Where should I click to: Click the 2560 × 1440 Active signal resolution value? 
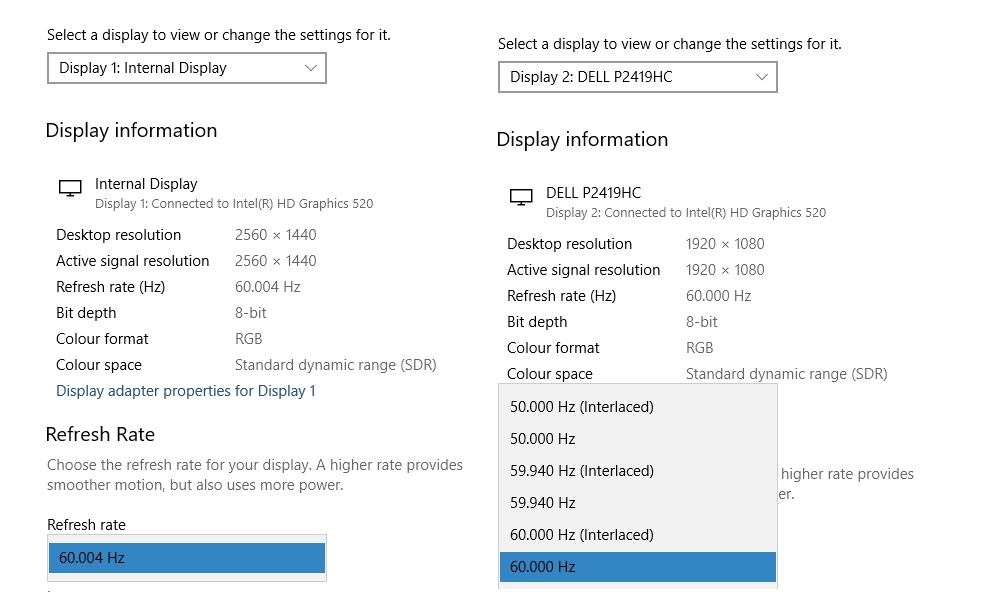pyautogui.click(x=276, y=261)
